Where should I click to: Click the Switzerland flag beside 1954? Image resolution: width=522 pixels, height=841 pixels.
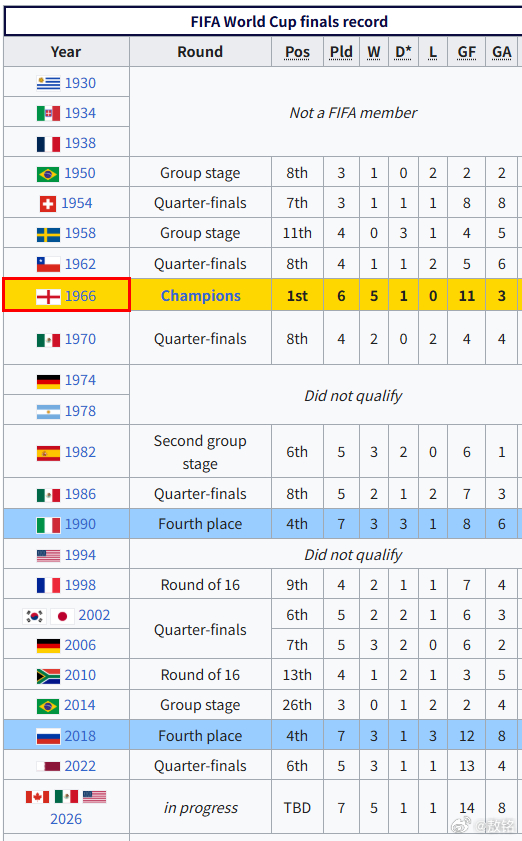coord(48,204)
